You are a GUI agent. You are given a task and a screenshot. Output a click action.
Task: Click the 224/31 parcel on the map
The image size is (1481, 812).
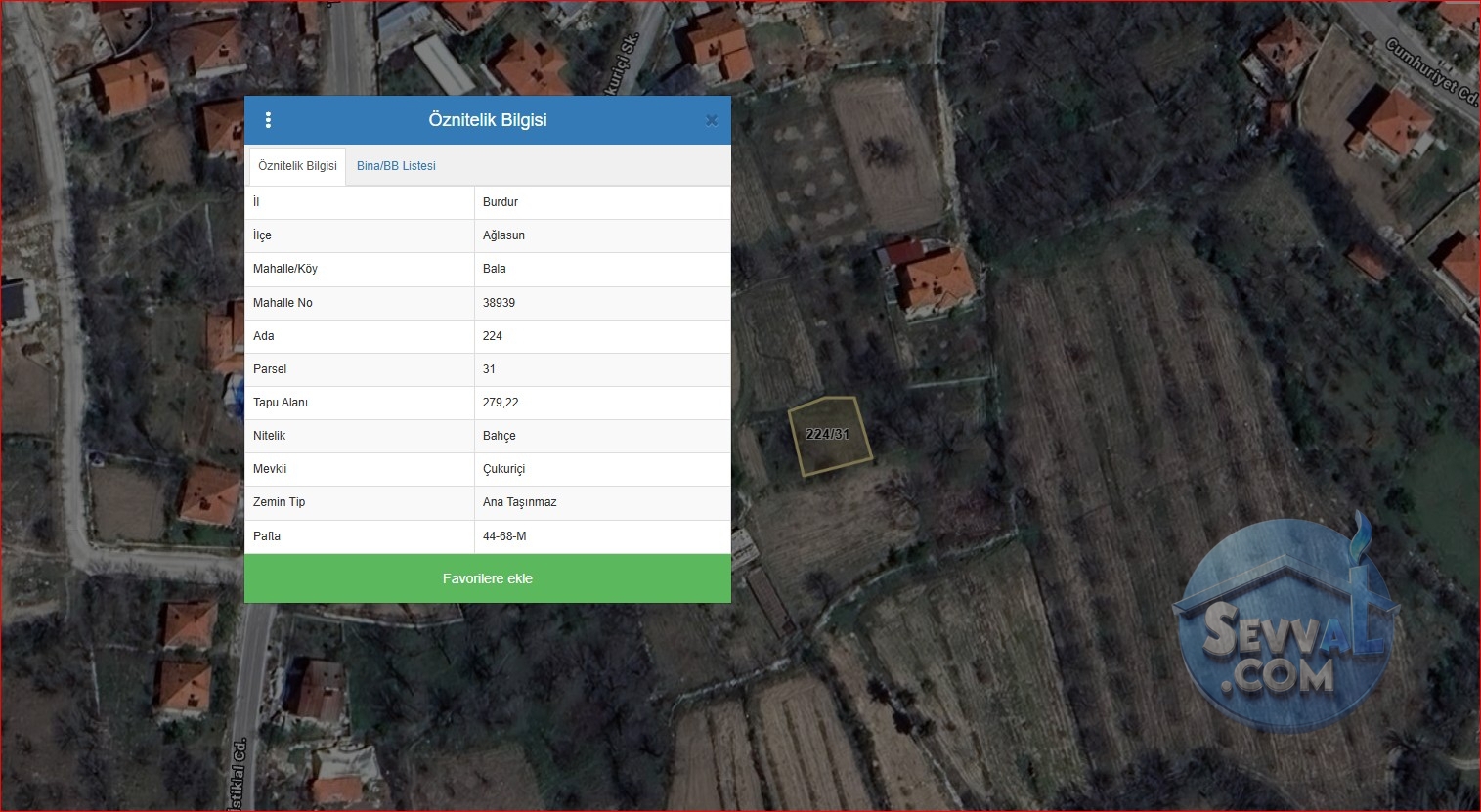(x=829, y=435)
